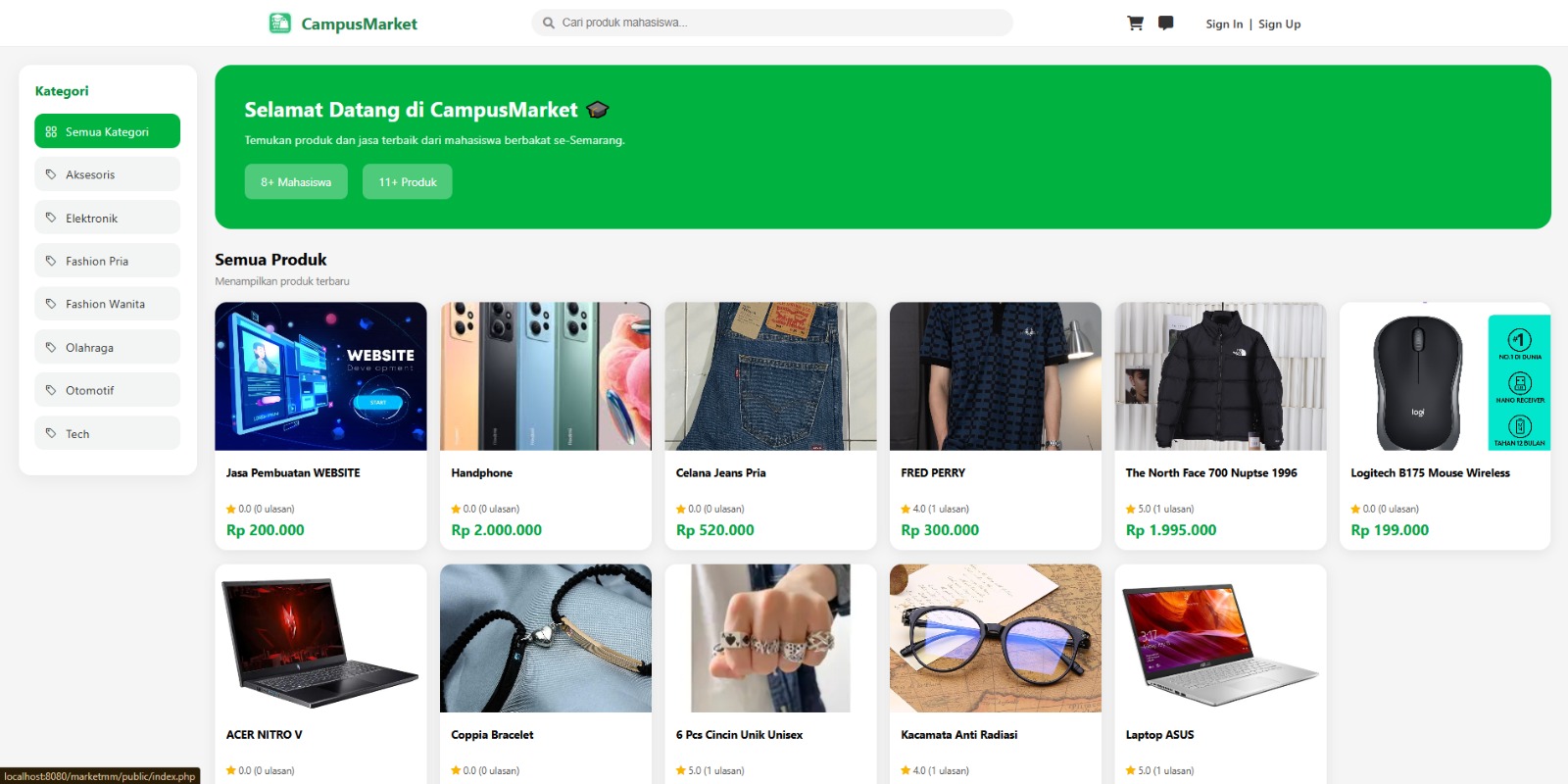Open the ACER NITRO V laptop image
This screenshot has width=1568, height=784.
click(320, 638)
